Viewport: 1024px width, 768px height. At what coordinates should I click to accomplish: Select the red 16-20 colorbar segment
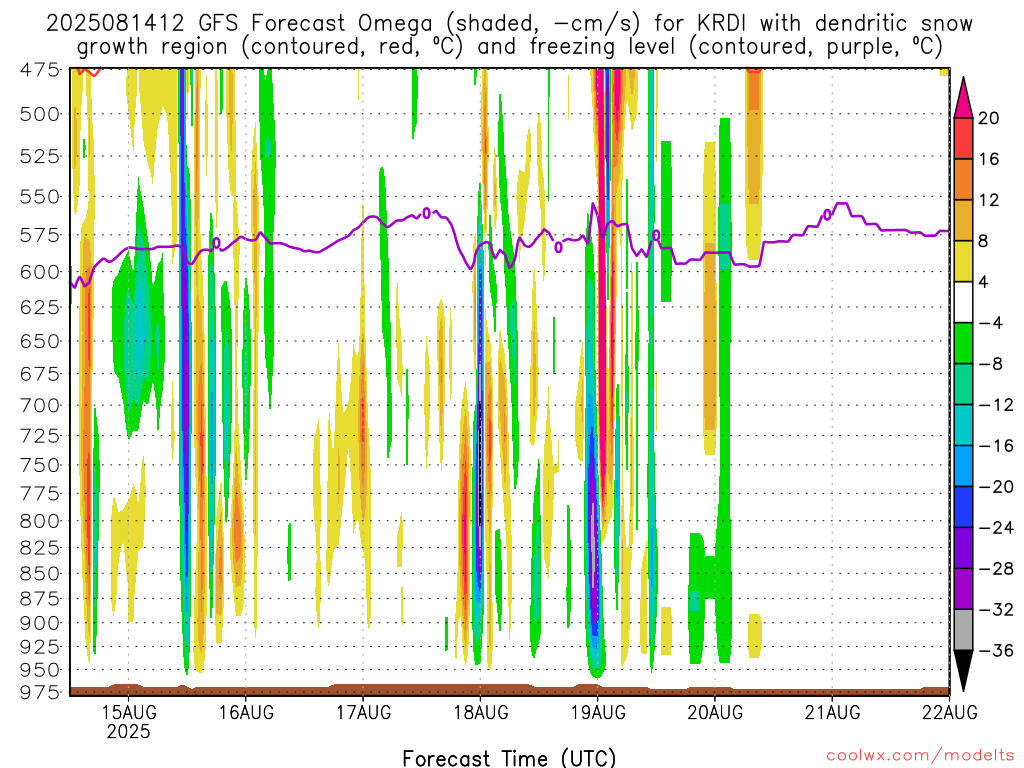point(963,138)
